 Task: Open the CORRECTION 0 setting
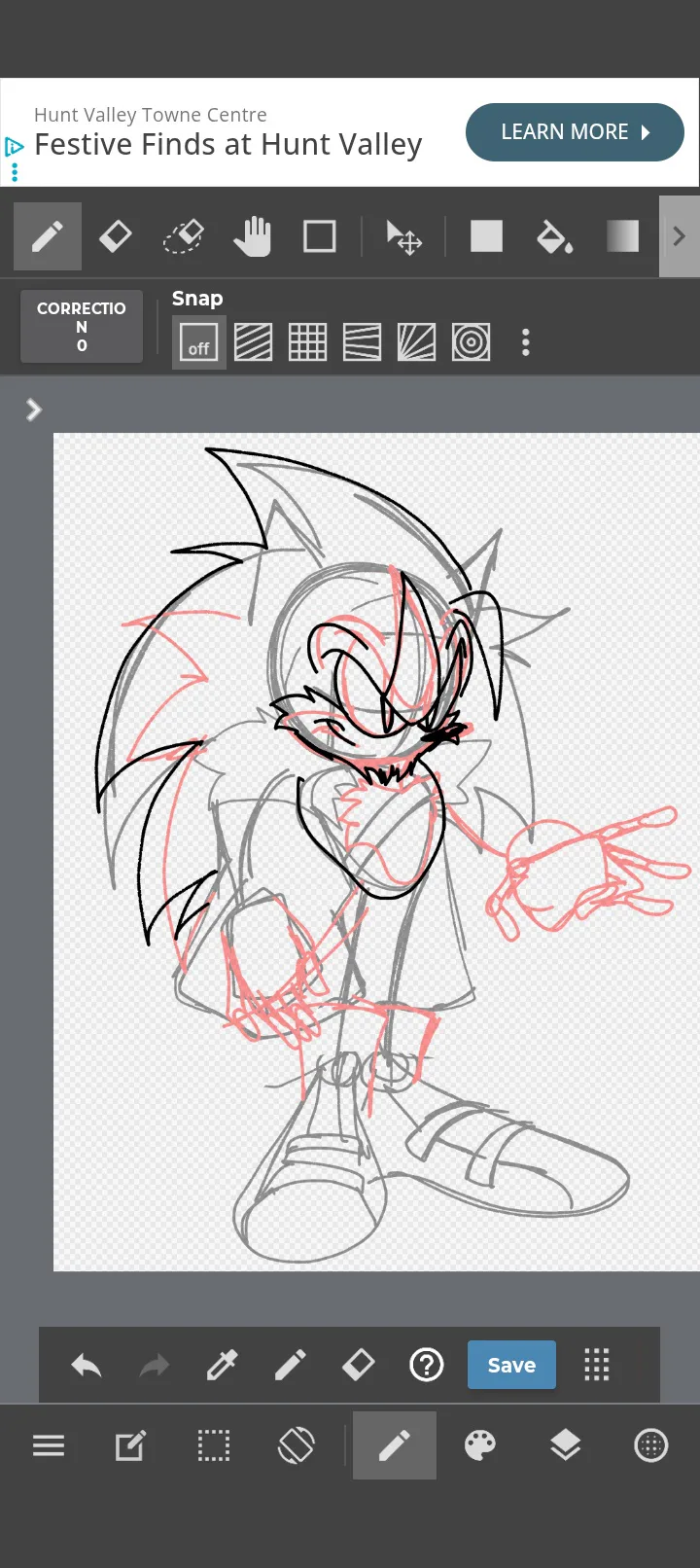pos(82,327)
